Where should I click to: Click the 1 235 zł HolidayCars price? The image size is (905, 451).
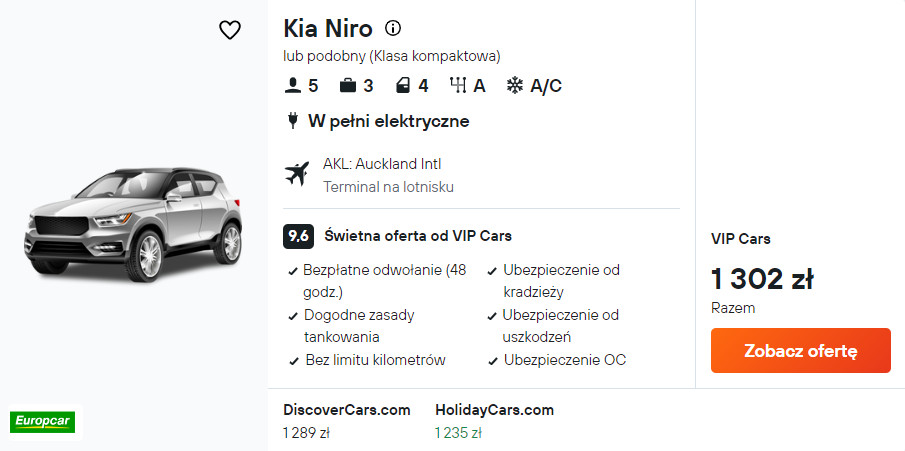tap(458, 433)
